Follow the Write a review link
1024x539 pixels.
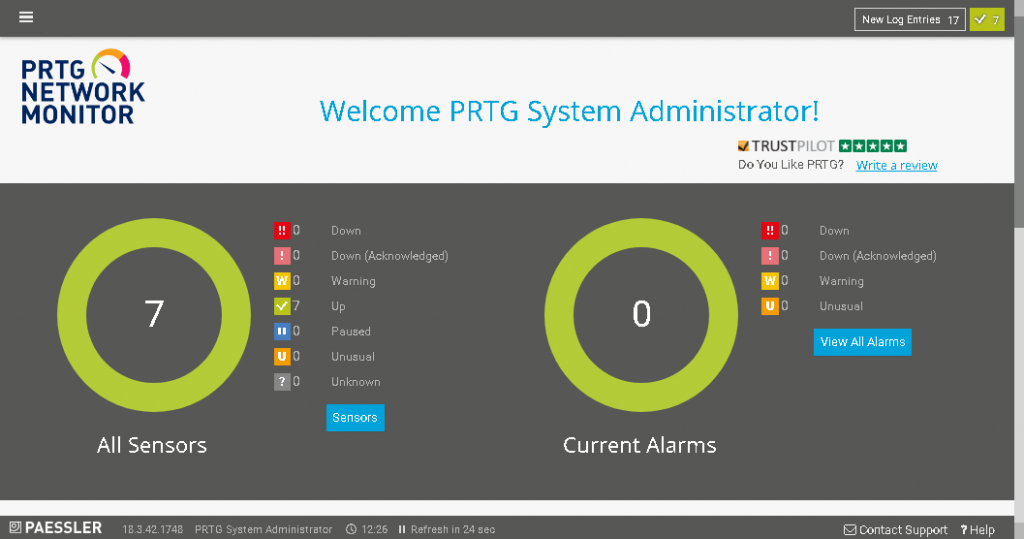[897, 165]
